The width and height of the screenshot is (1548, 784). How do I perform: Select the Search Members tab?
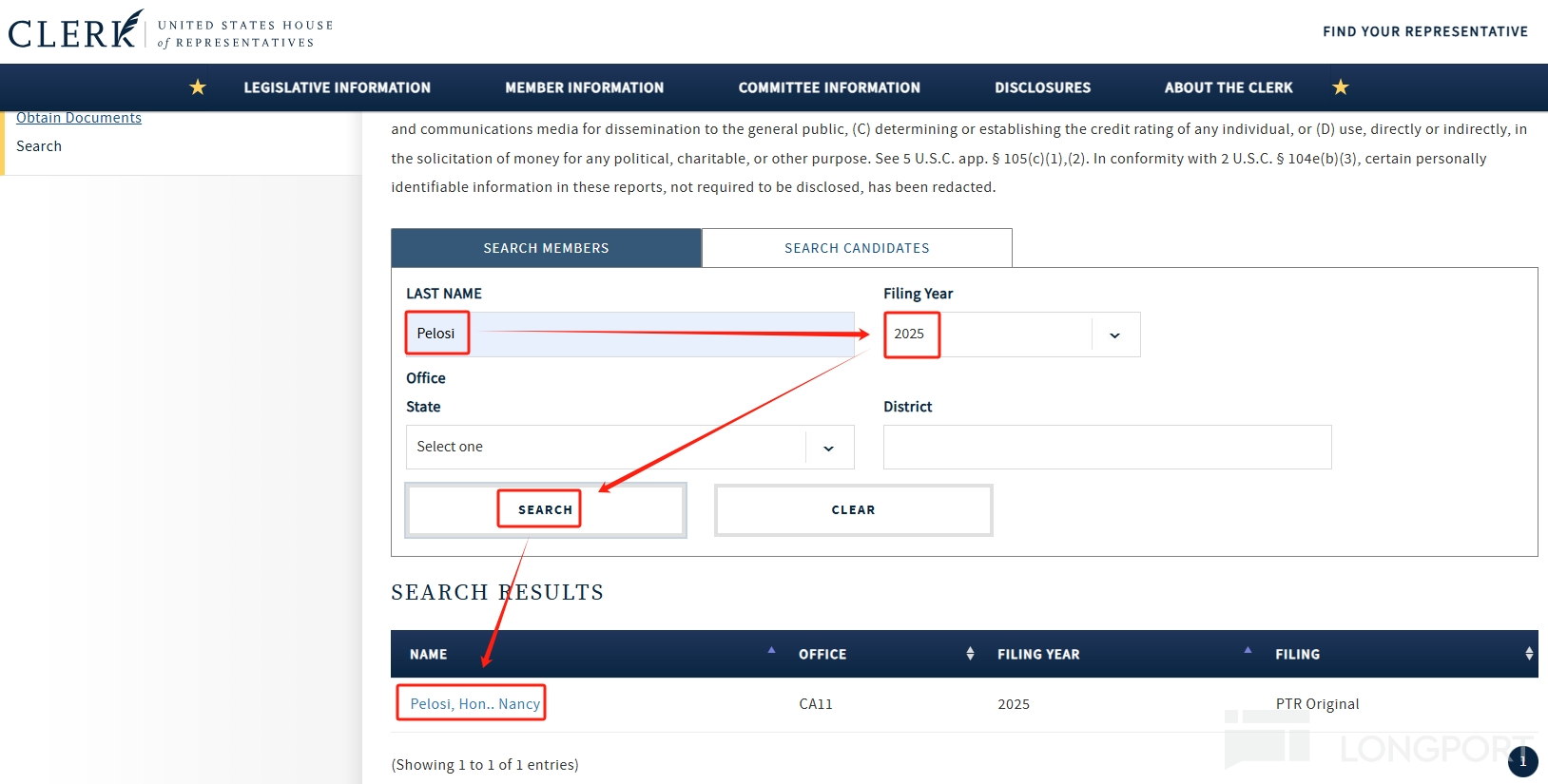(546, 248)
